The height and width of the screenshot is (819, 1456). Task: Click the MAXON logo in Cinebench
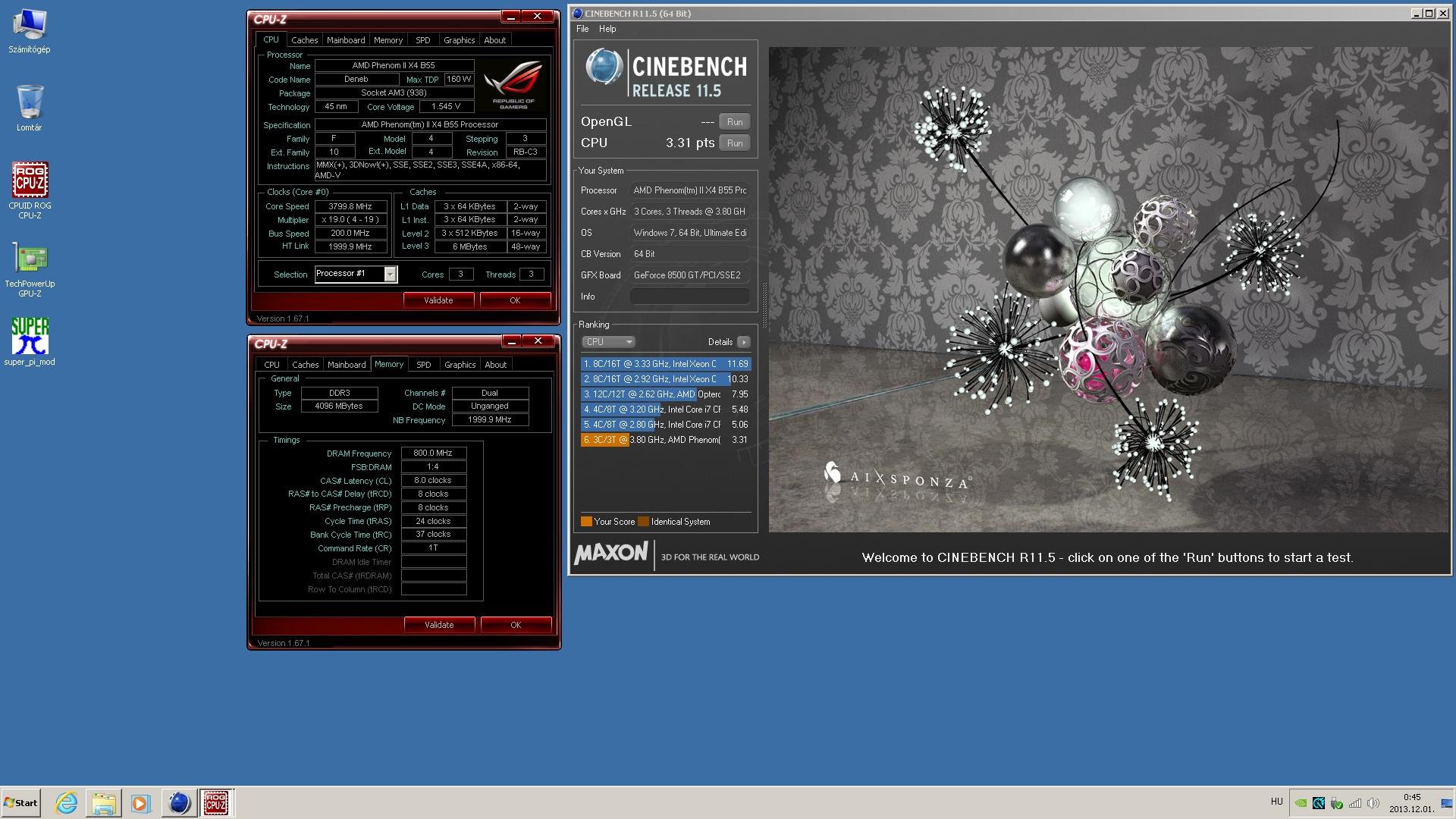[x=611, y=553]
